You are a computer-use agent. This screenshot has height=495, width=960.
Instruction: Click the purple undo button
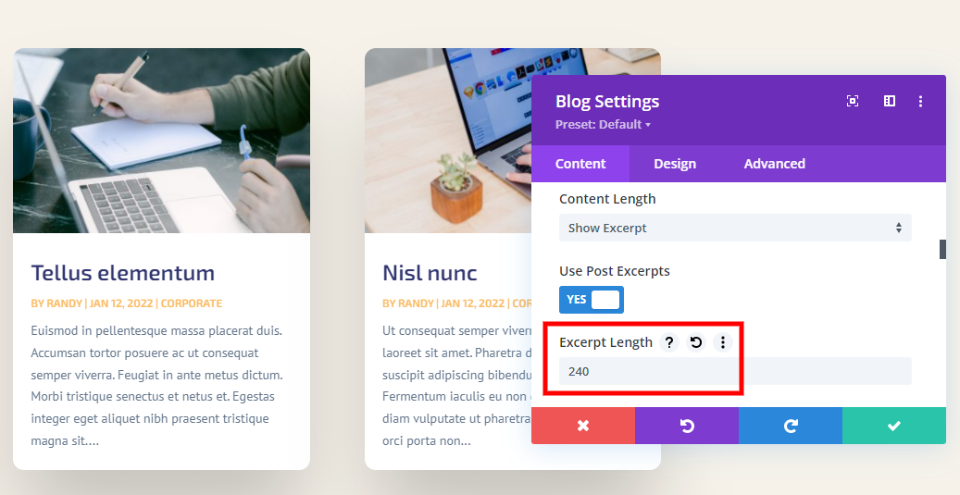[x=687, y=425]
